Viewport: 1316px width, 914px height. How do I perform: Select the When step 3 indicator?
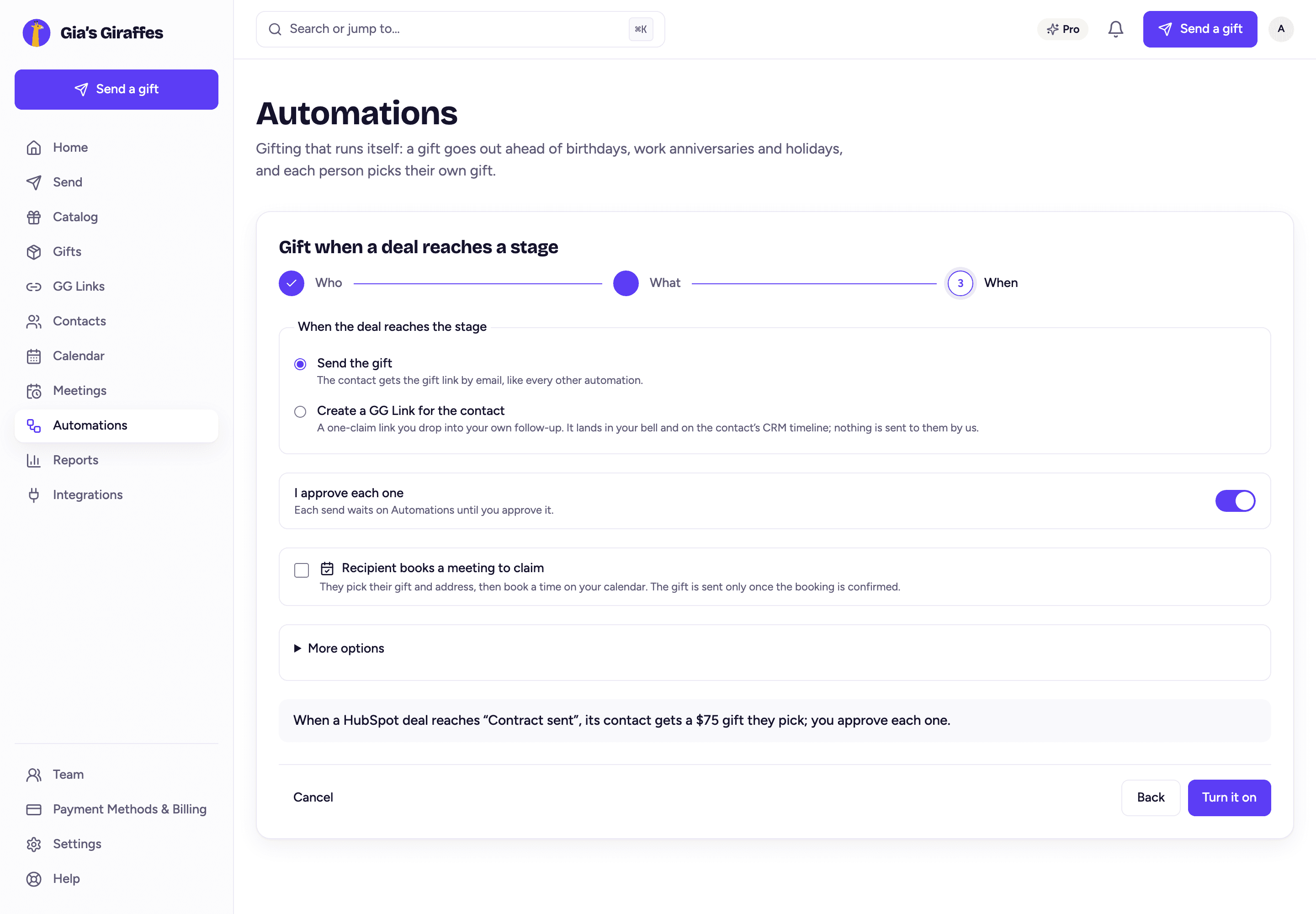click(x=960, y=283)
